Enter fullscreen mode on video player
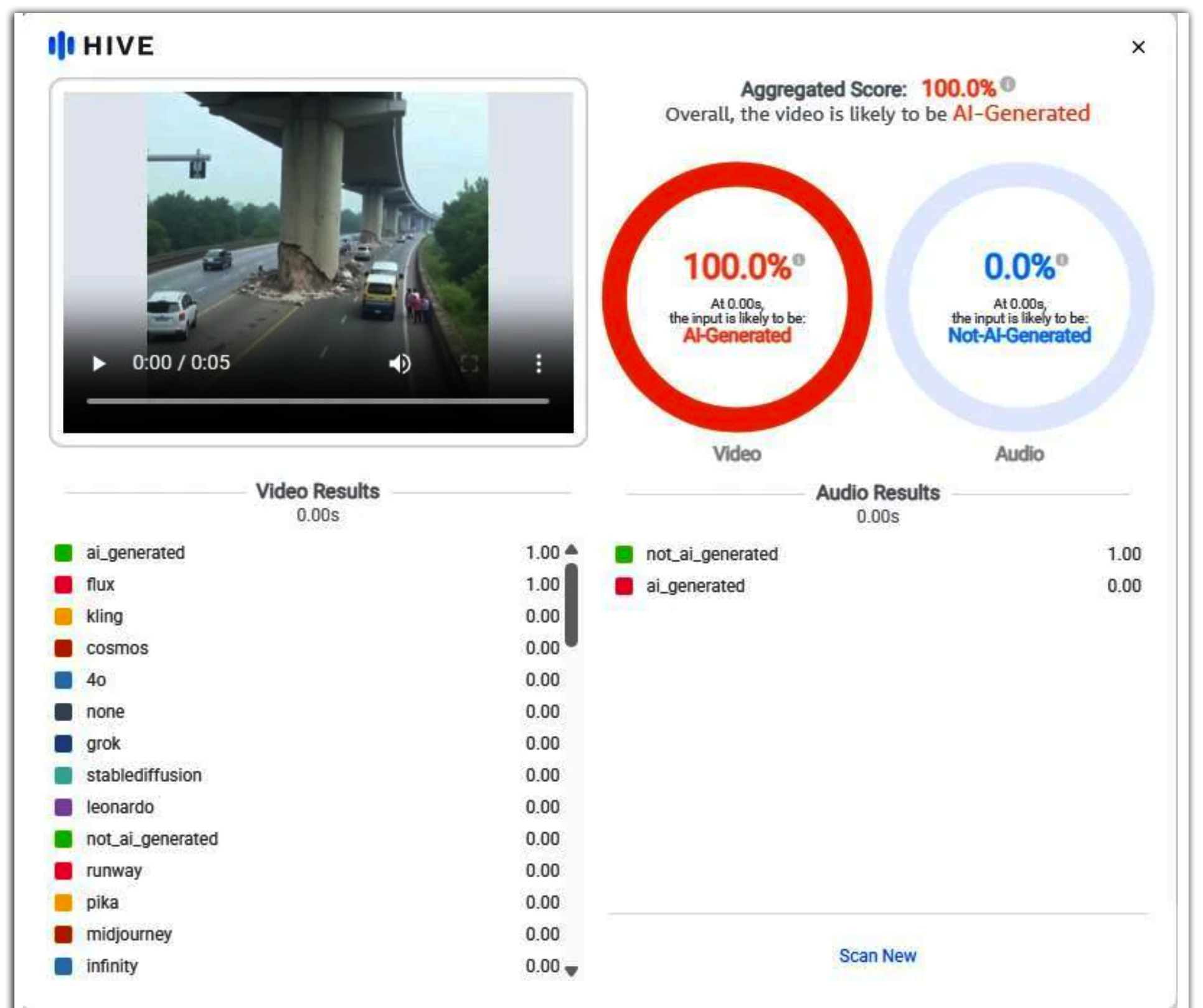This screenshot has height=1008, width=1203. (469, 364)
